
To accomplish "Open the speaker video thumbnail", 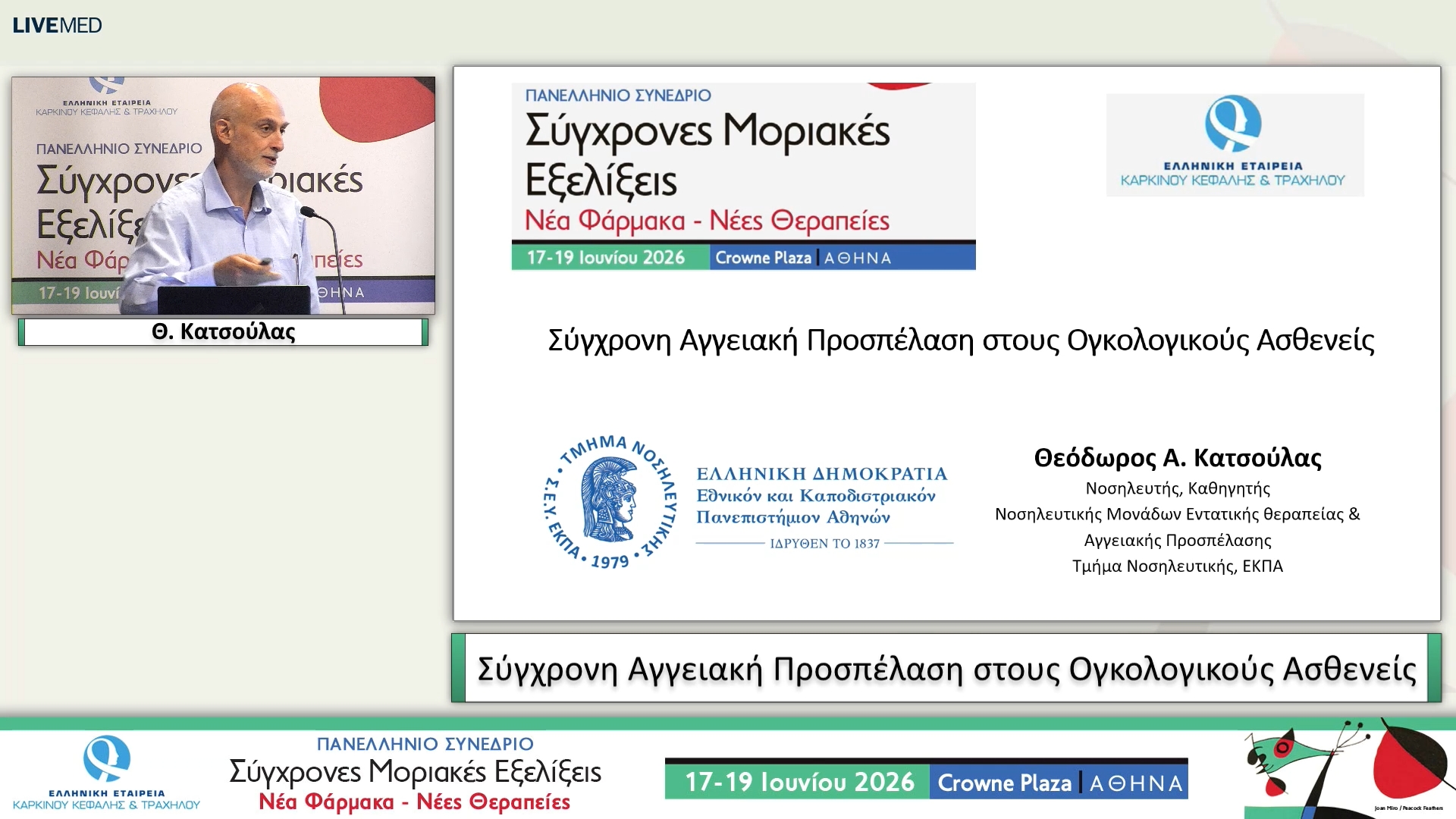I will (223, 195).
